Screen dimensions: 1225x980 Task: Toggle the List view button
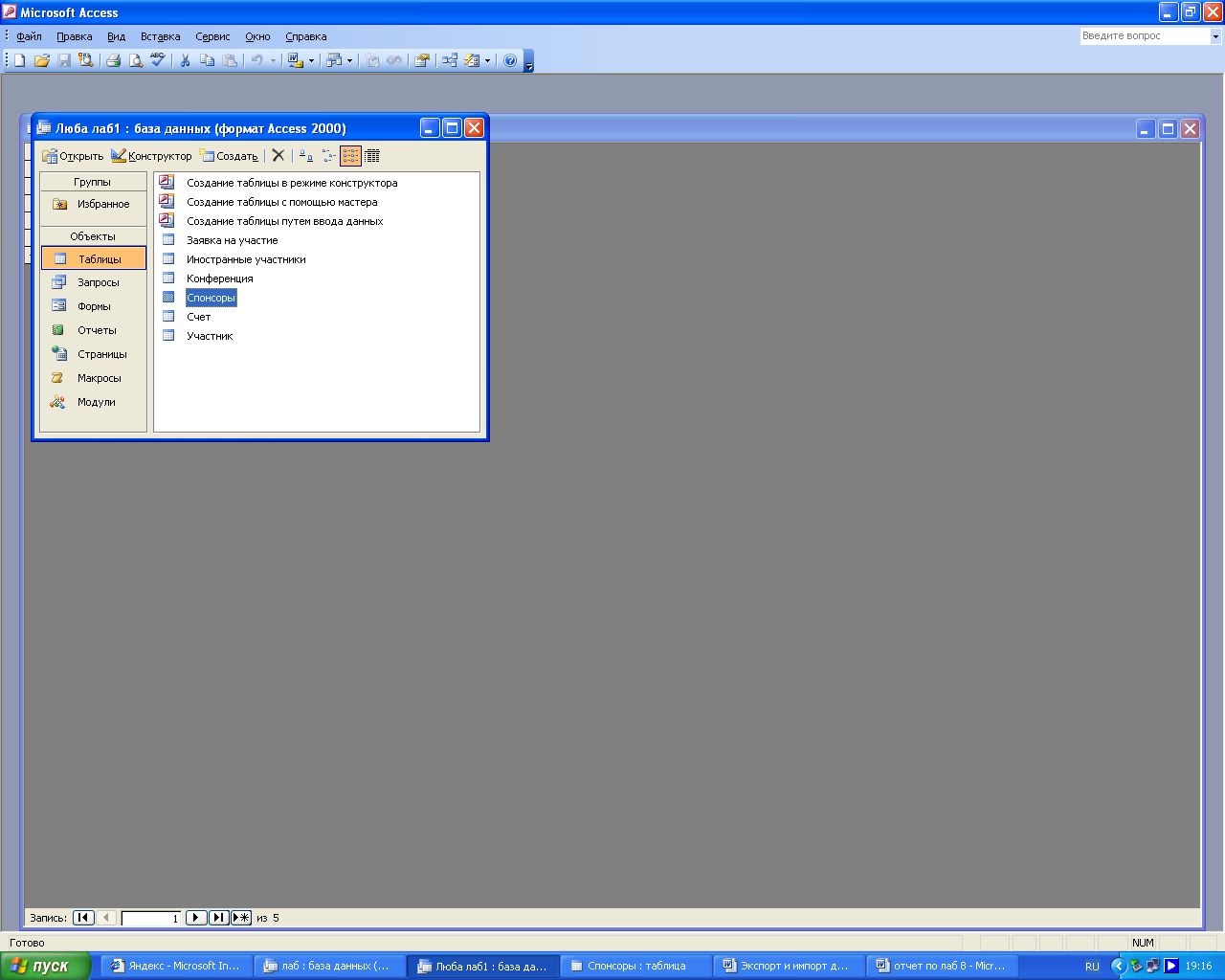point(350,155)
